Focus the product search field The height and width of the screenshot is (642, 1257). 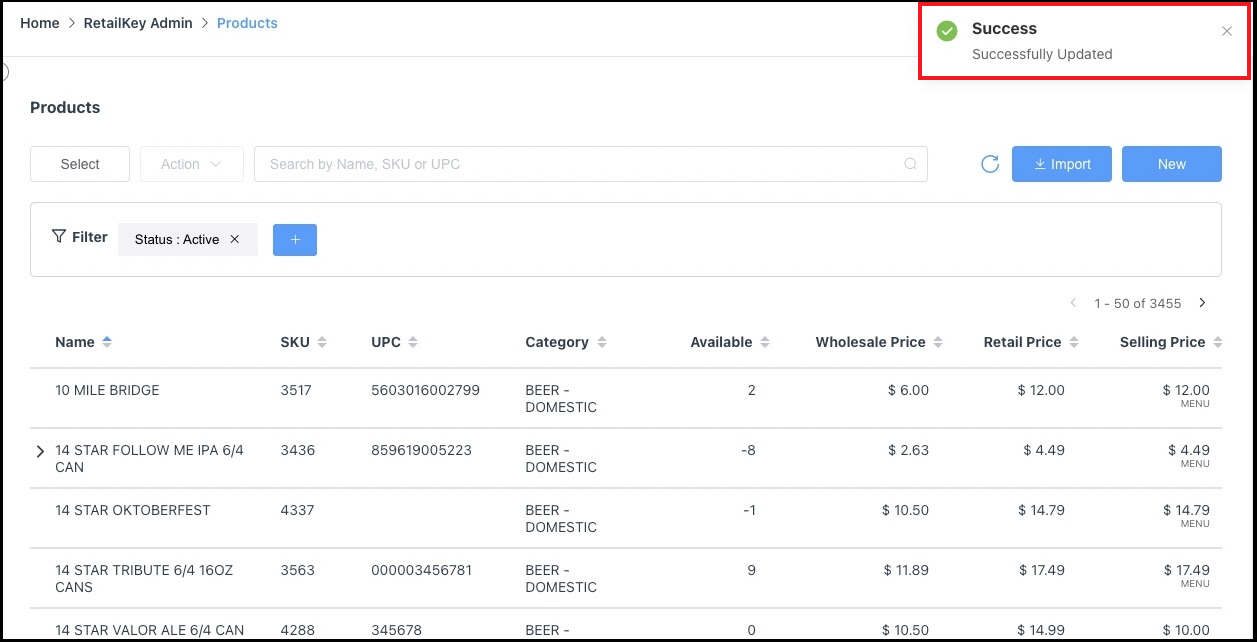pyautogui.click(x=580, y=164)
